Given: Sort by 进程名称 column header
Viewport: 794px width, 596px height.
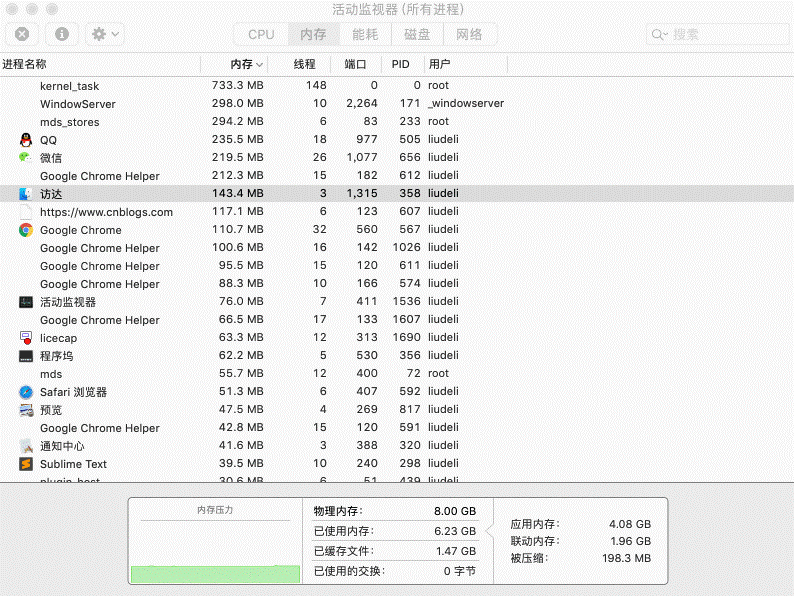Looking at the screenshot, I should (100, 64).
